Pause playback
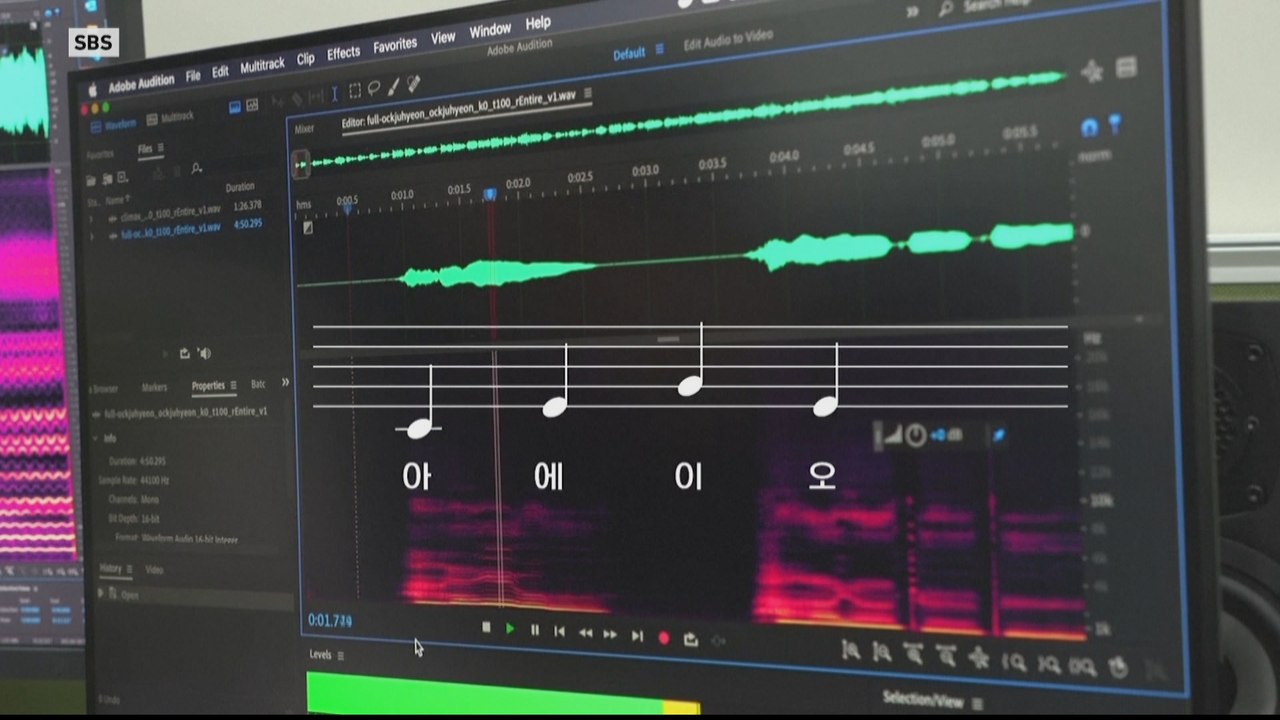The image size is (1280, 720). 535,630
